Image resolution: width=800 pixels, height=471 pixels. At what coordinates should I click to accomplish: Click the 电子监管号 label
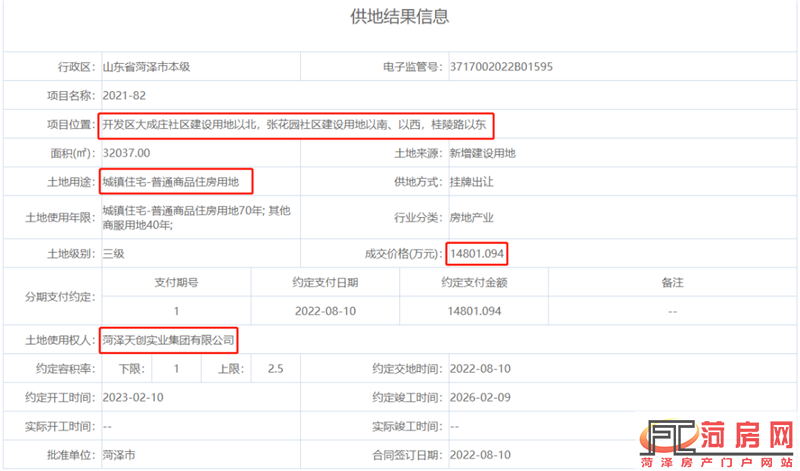(x=413, y=67)
